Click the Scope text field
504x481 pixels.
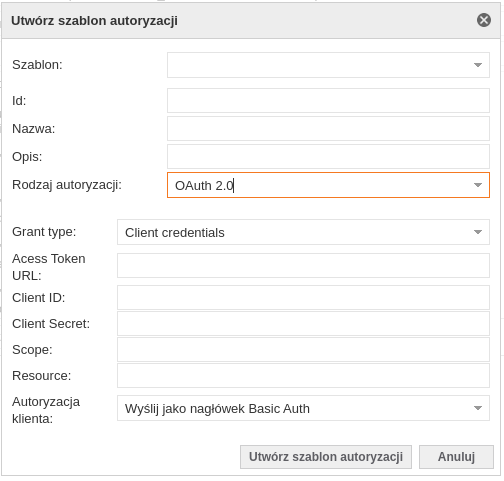(x=303, y=349)
